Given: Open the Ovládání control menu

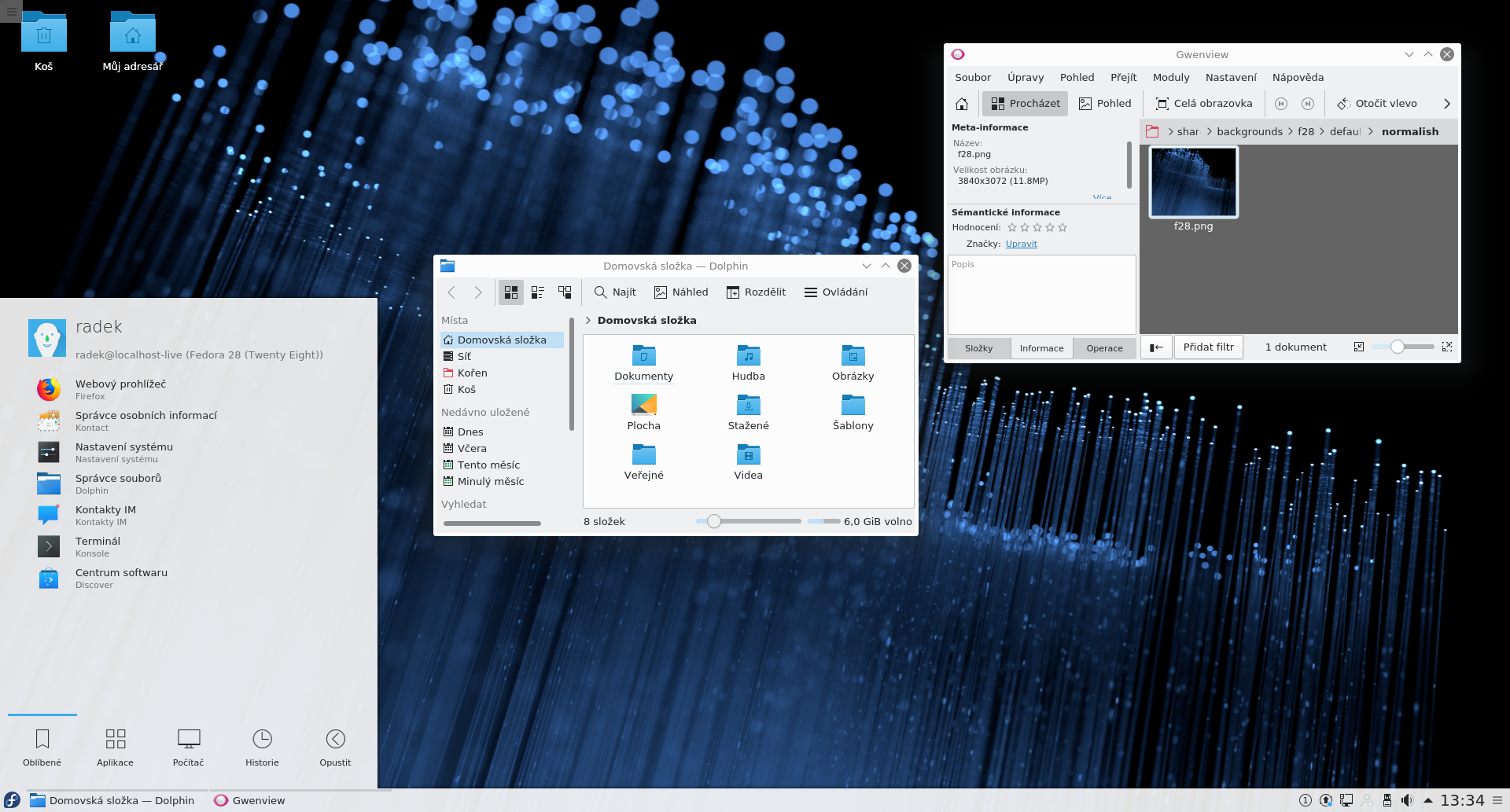Looking at the screenshot, I should 836,292.
